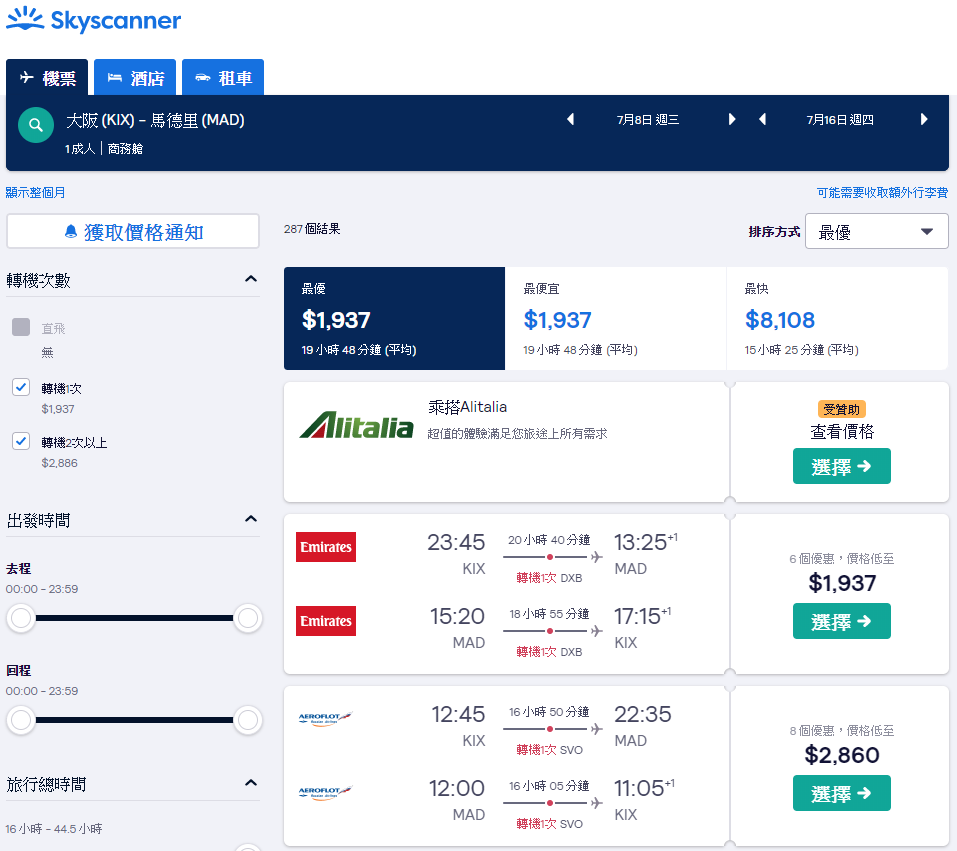Click the $2,860 Aeroflot price
The image size is (957, 851).
tap(842, 755)
